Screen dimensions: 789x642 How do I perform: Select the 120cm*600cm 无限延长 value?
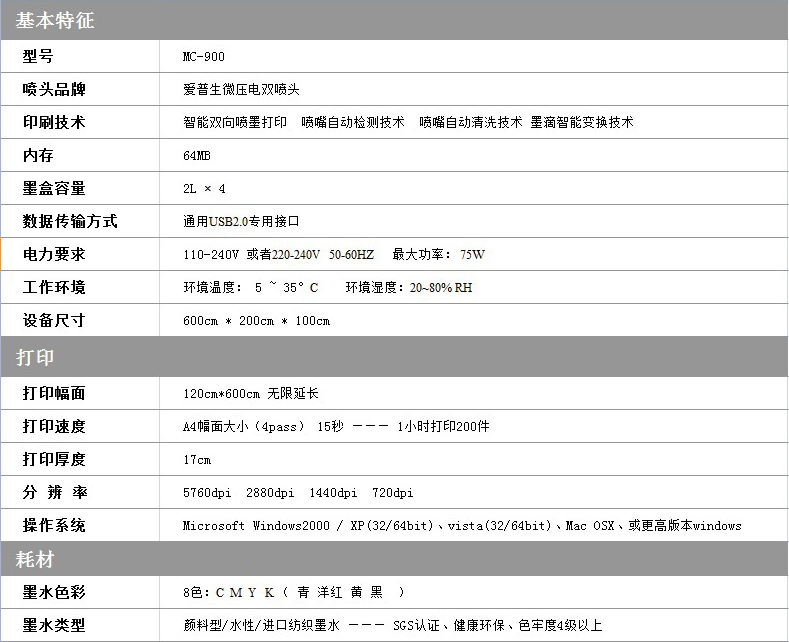click(251, 394)
